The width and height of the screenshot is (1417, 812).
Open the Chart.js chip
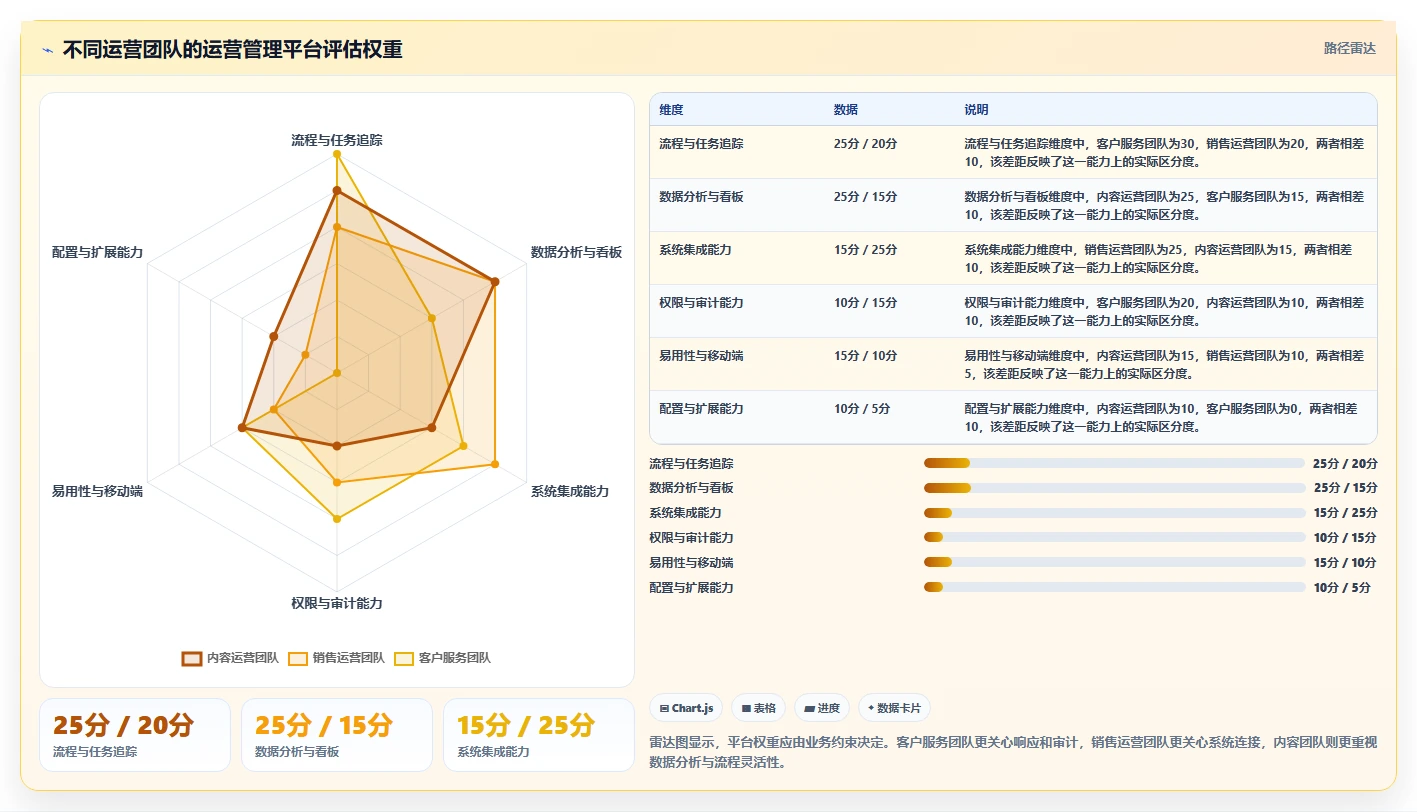coord(686,708)
